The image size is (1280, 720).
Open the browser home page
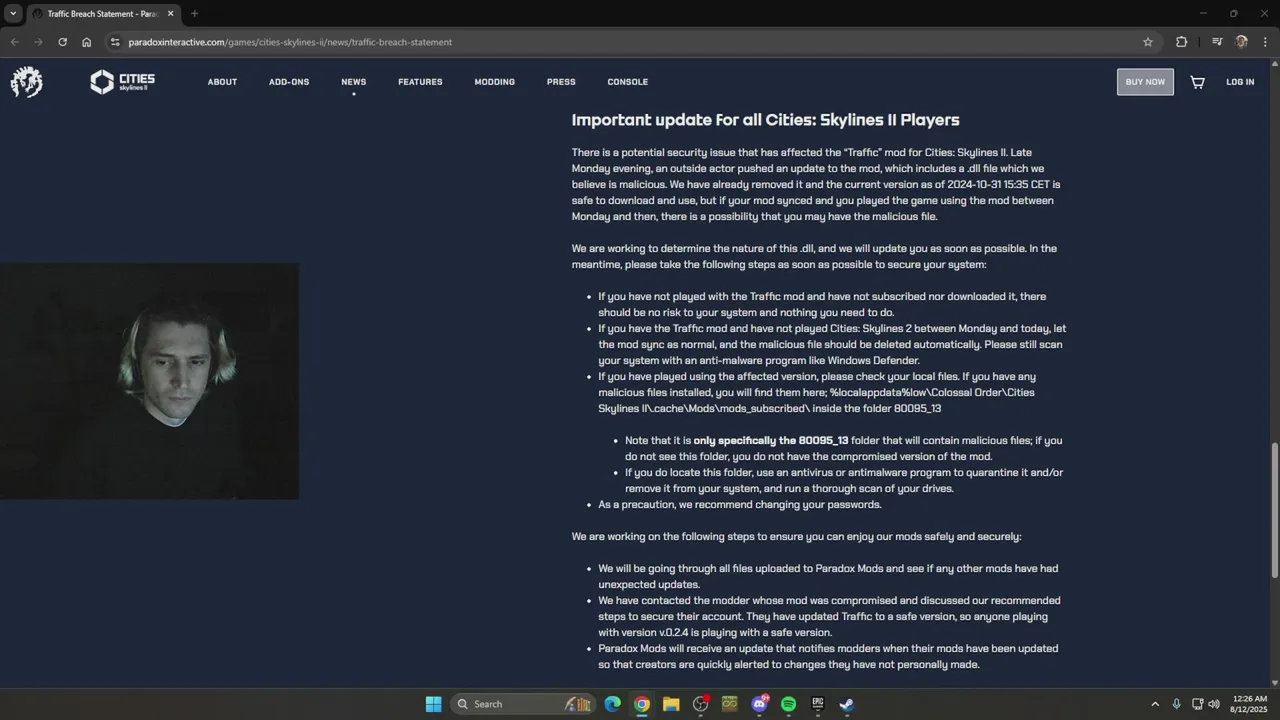coord(86,42)
